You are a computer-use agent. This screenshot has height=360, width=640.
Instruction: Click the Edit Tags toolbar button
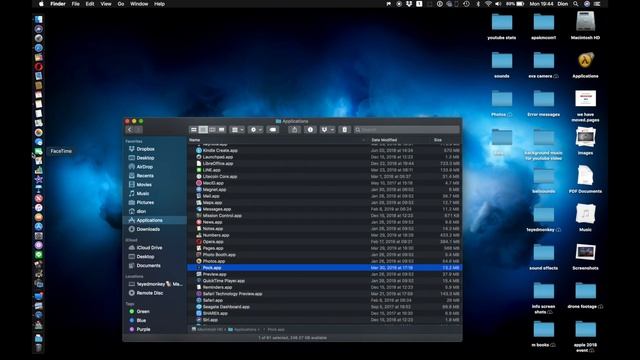click(273, 130)
